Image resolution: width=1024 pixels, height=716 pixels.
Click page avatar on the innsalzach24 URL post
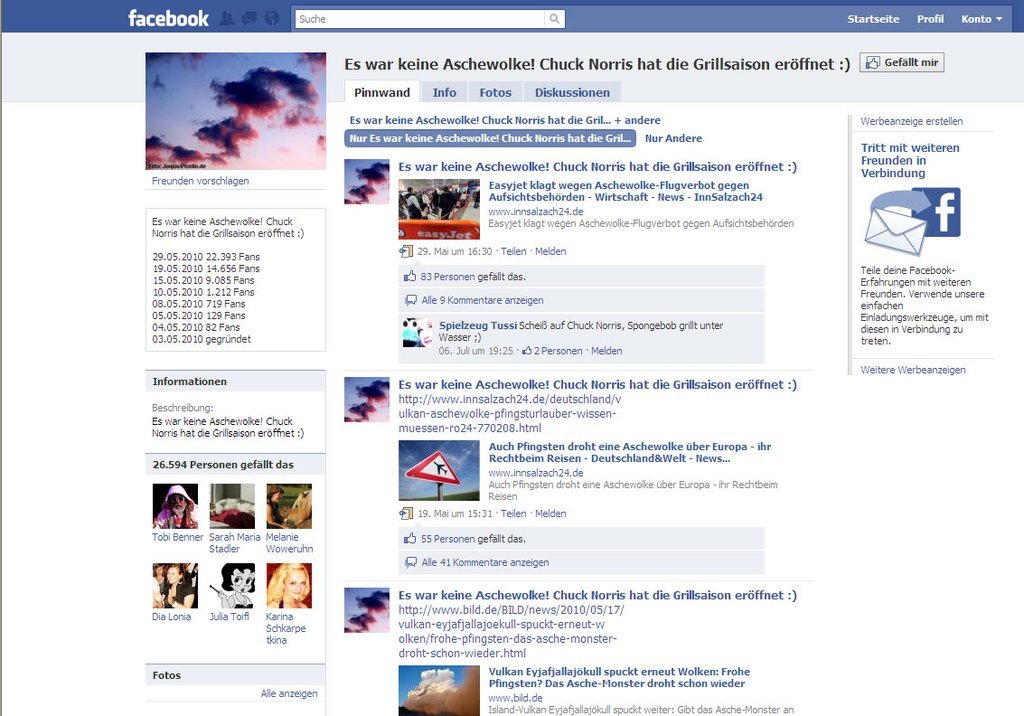pyautogui.click(x=366, y=400)
